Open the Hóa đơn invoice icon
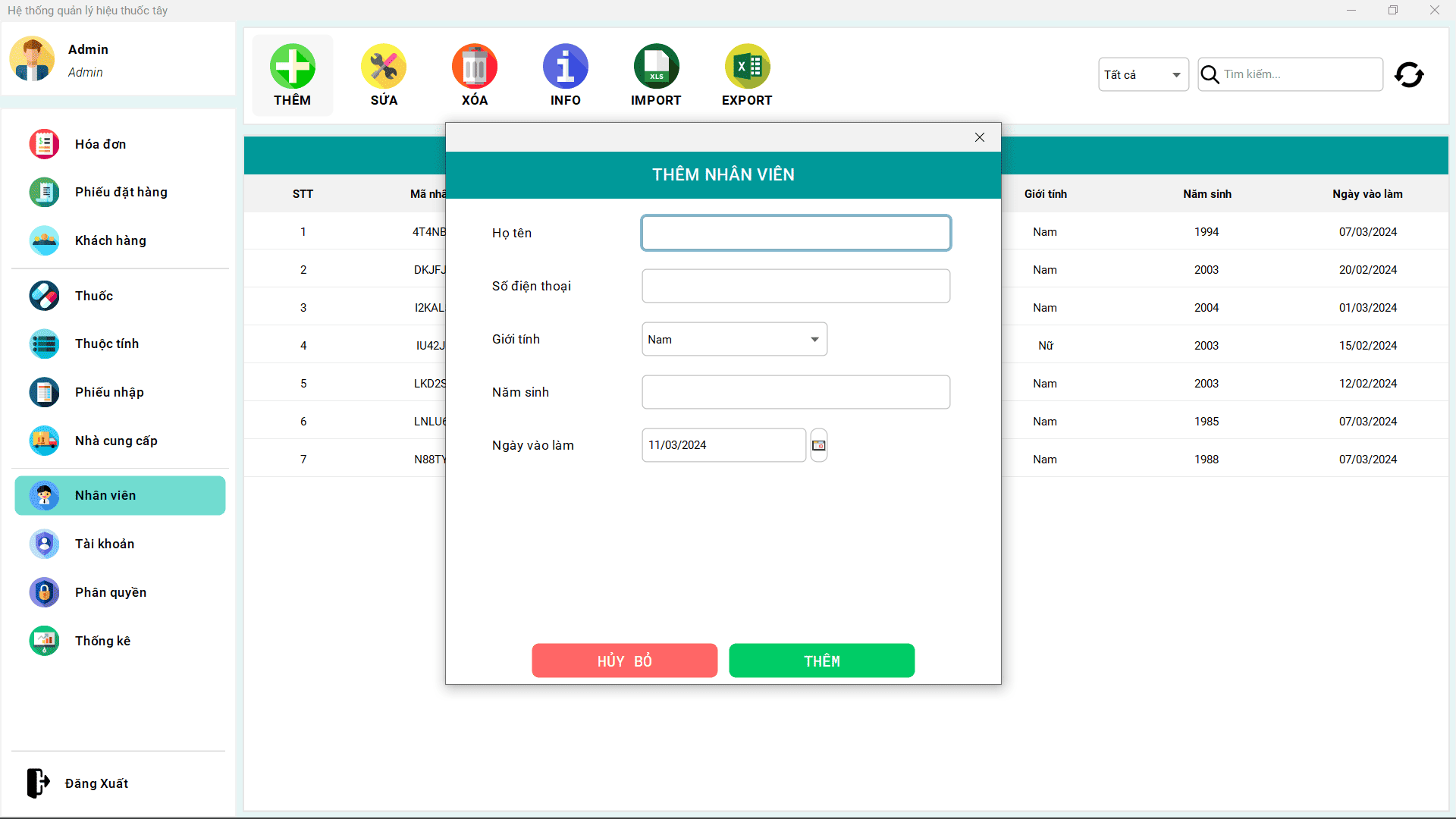This screenshot has height=819, width=1456. point(44,143)
